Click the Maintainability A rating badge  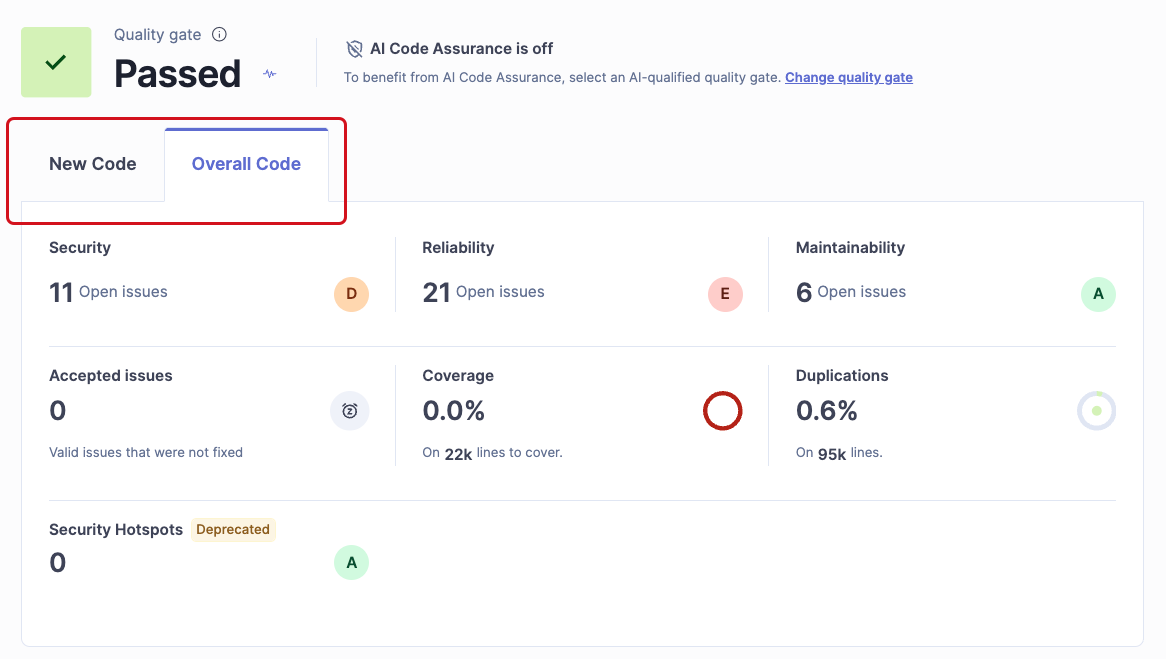point(1098,294)
